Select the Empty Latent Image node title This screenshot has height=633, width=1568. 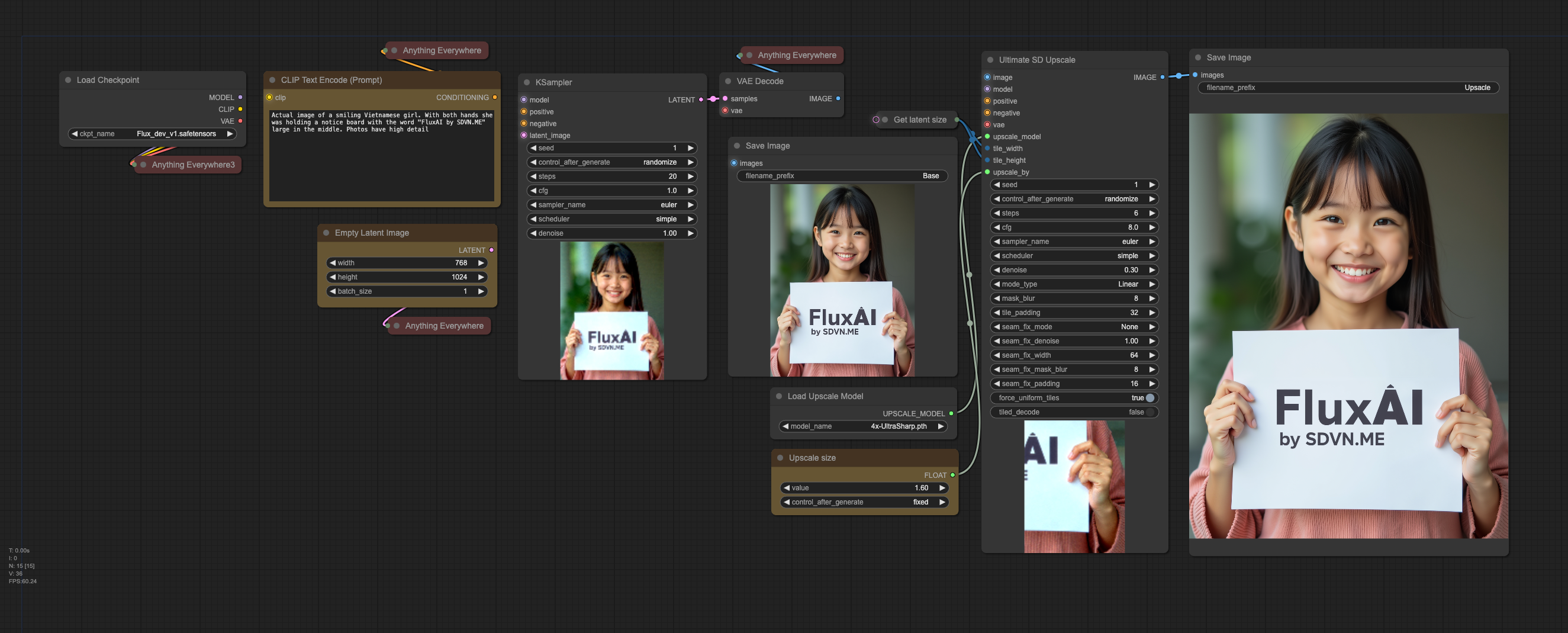point(371,233)
